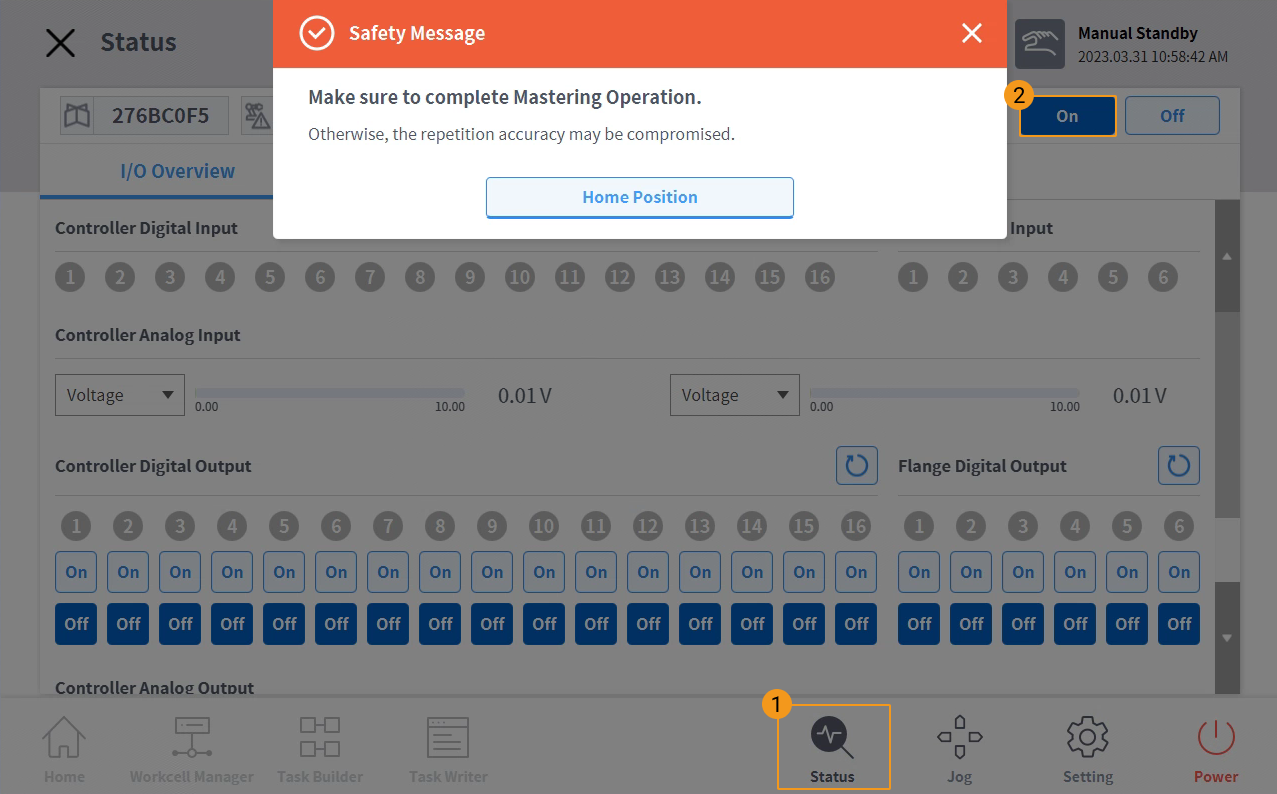This screenshot has width=1277, height=794.
Task: Open the left Voltage selection dropdown
Action: click(119, 395)
